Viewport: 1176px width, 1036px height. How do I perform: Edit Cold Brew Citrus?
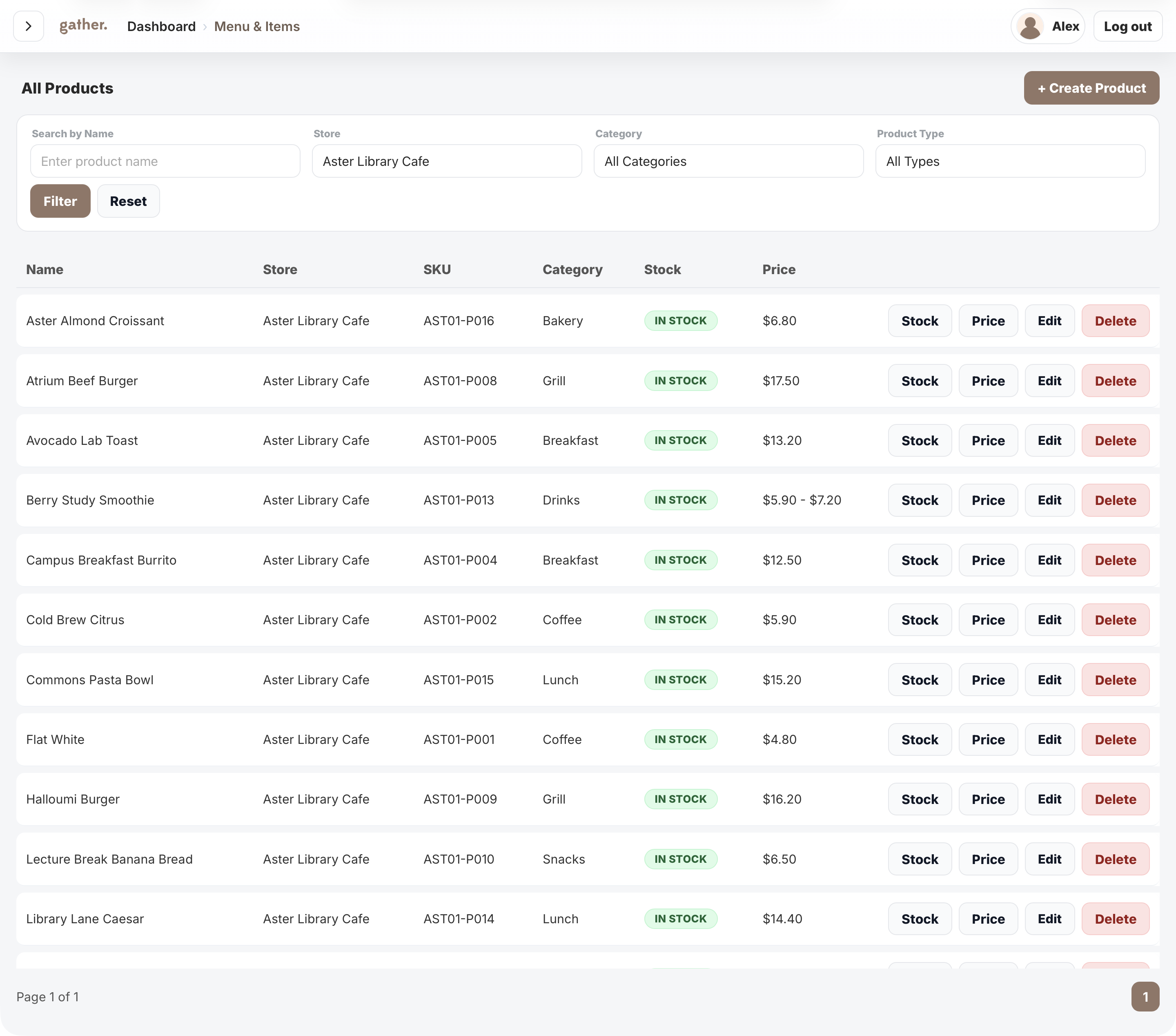click(x=1049, y=621)
